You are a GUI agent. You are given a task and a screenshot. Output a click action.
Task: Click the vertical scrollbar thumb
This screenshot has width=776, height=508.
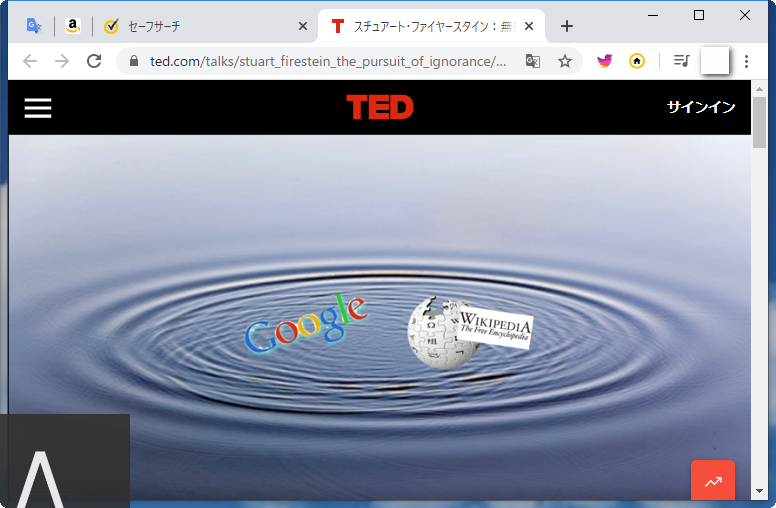[759, 122]
